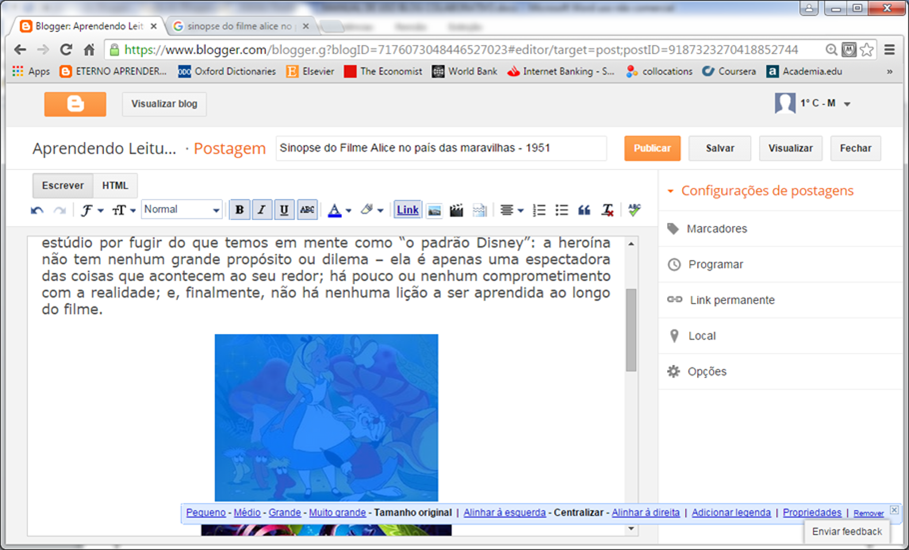Click the browser back arrow
Screen dimensions: 909x550
(x=20, y=50)
